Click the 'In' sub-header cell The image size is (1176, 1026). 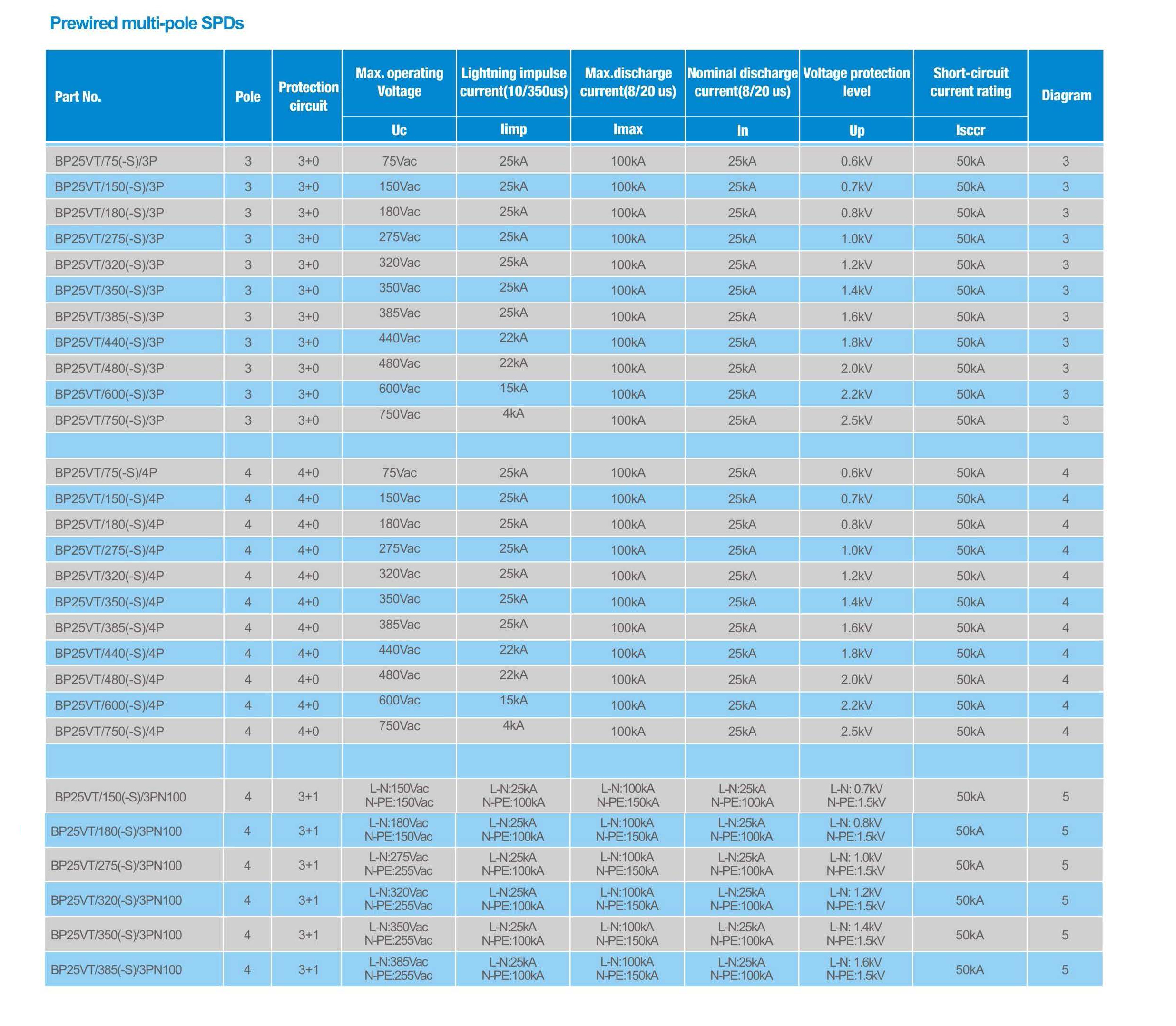click(x=742, y=130)
